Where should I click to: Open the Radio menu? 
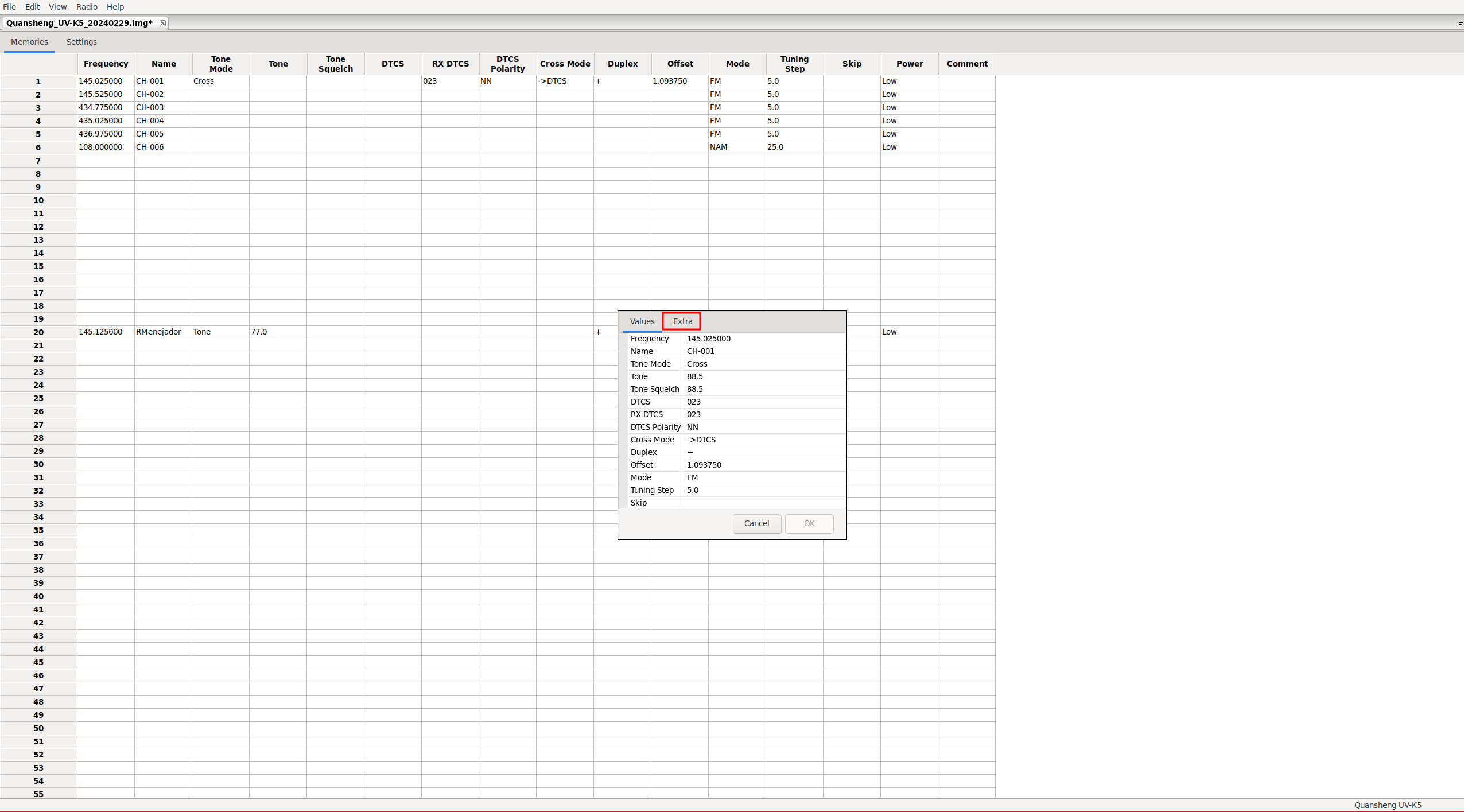(87, 7)
